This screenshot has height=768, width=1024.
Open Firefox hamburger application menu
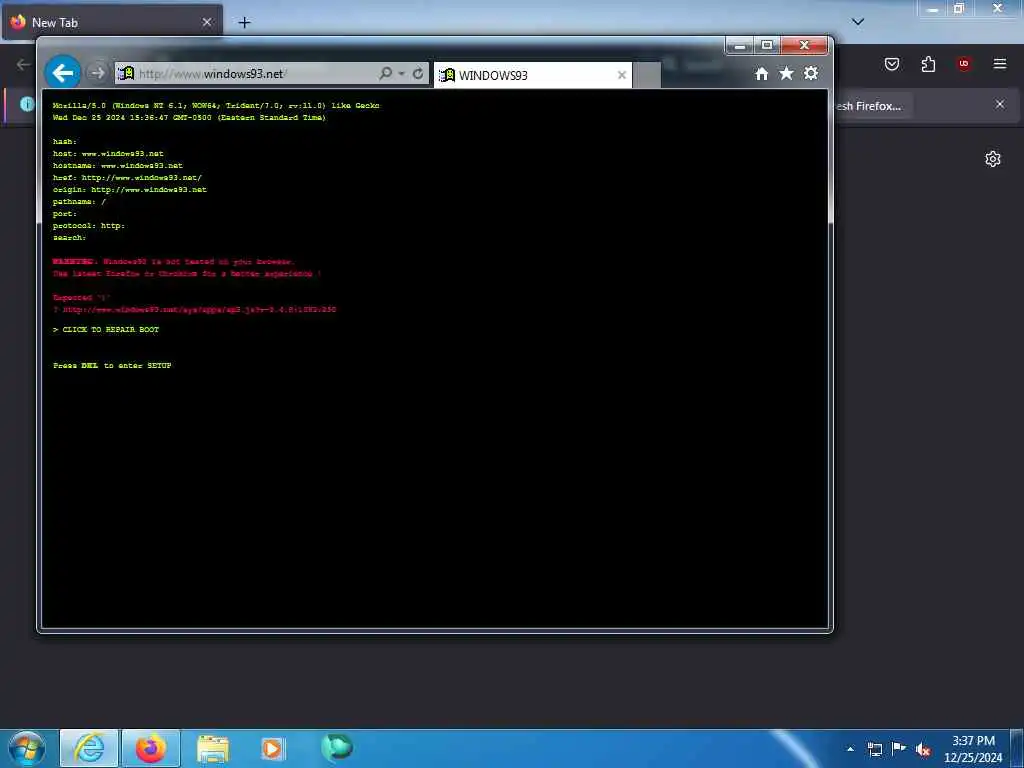[x=1000, y=64]
